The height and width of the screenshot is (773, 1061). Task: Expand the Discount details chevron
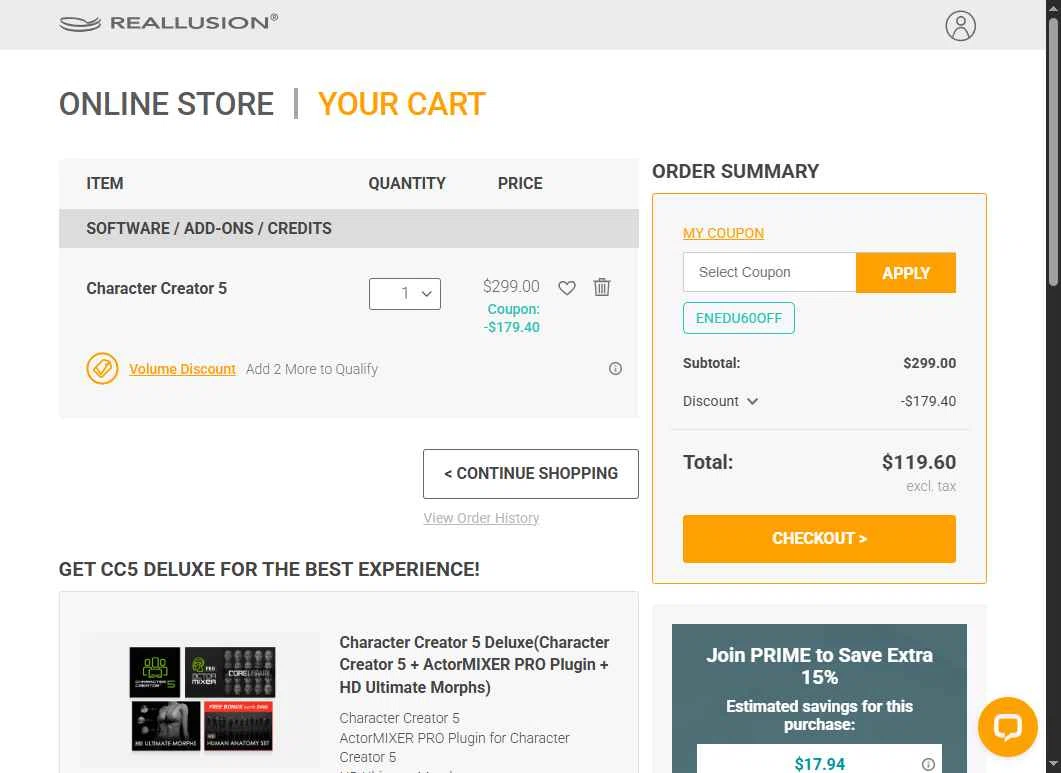pyautogui.click(x=752, y=401)
